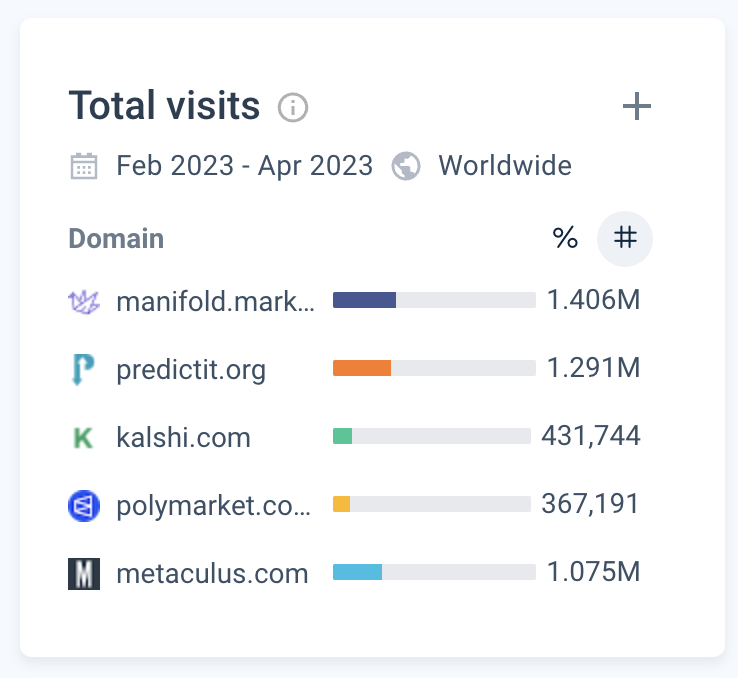
Task: Click the 1.406M visits value
Action: 594,300
